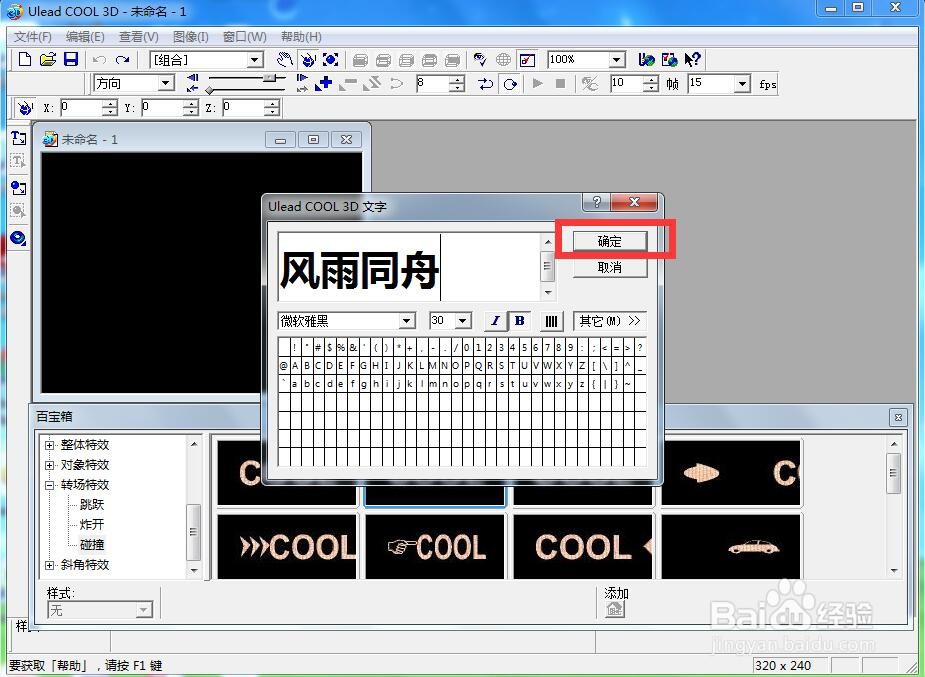This screenshot has height=677, width=925.
Task: Click the vertical bars alignment icon
Action: [x=551, y=321]
